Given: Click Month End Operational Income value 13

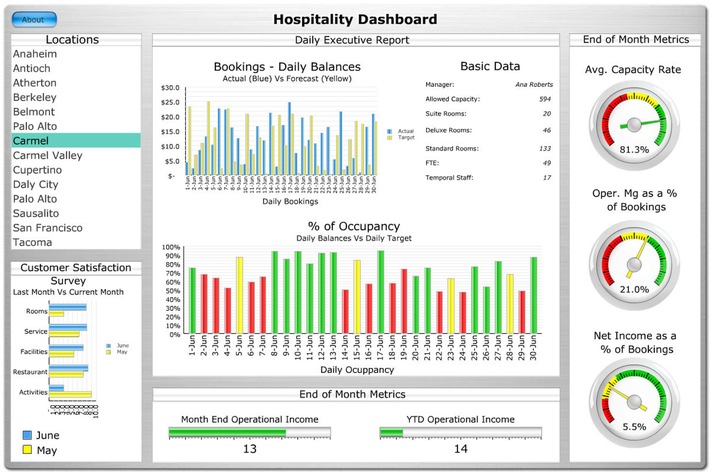Looking at the screenshot, I should point(249,449).
